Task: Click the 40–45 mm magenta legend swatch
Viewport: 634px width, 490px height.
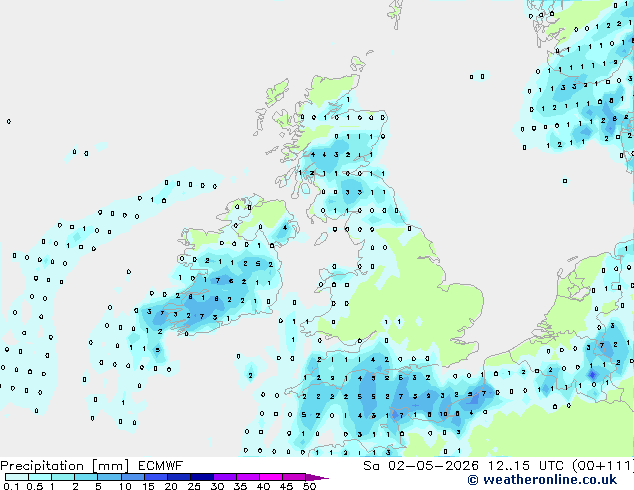Action: pos(271,477)
